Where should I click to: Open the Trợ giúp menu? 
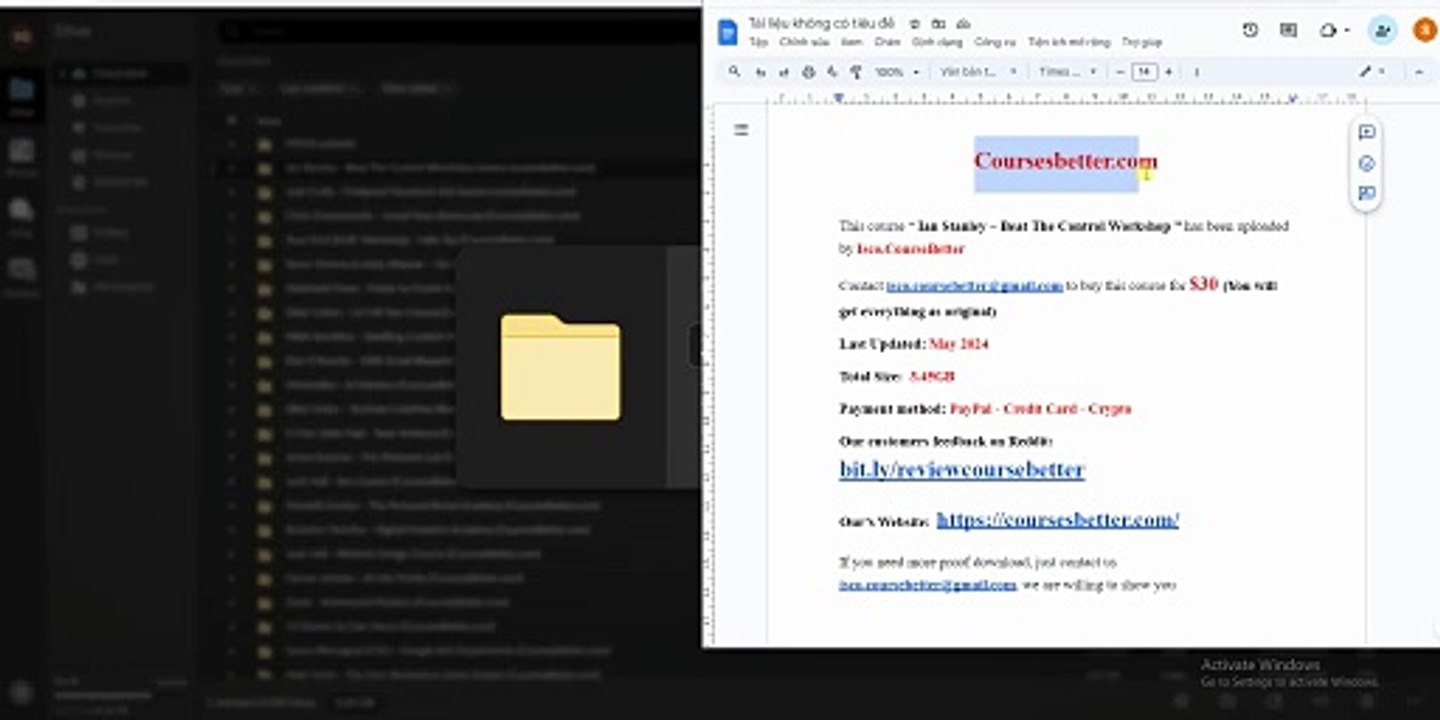pos(1141,43)
